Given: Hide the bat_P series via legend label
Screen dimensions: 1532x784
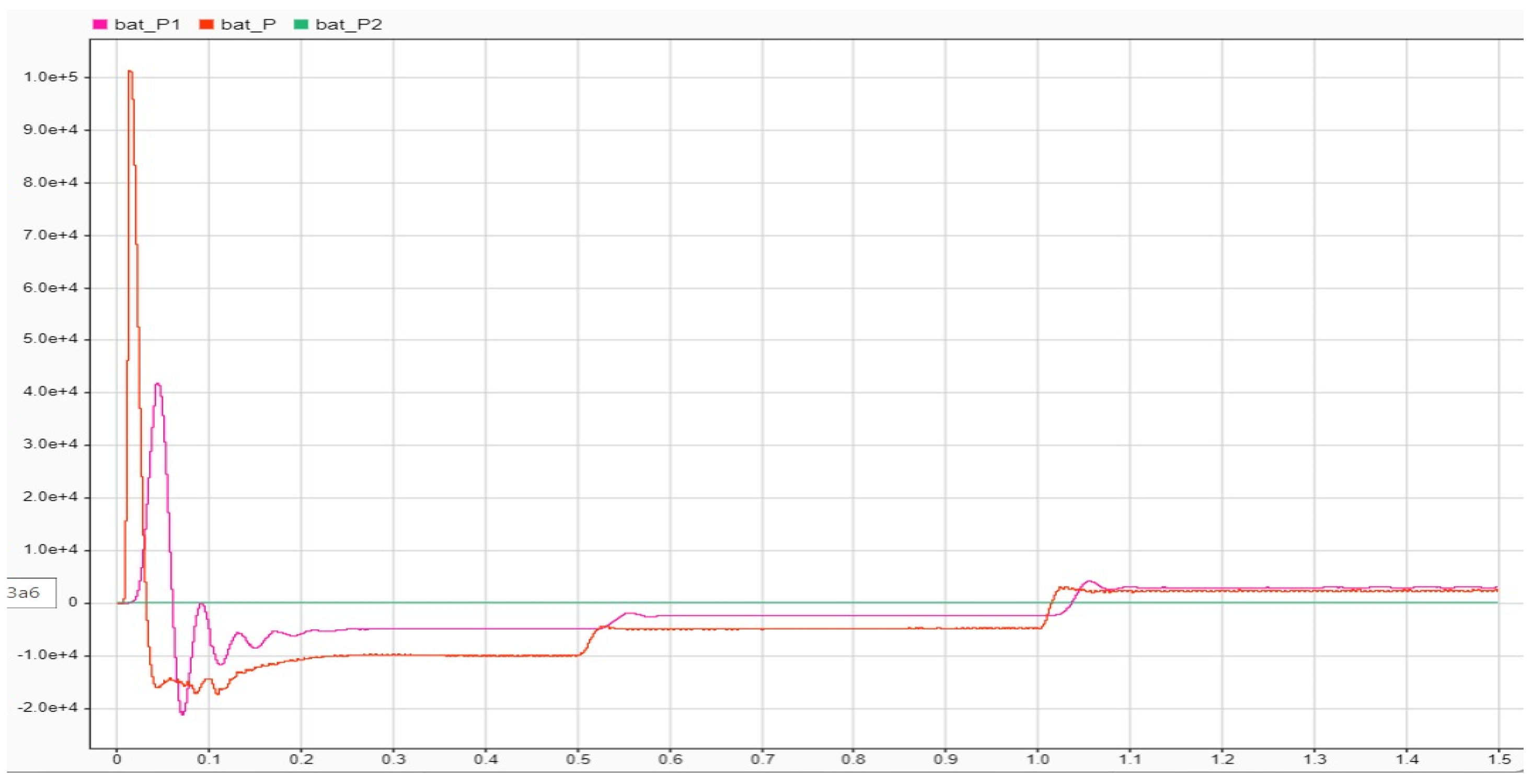Looking at the screenshot, I should tap(248, 25).
